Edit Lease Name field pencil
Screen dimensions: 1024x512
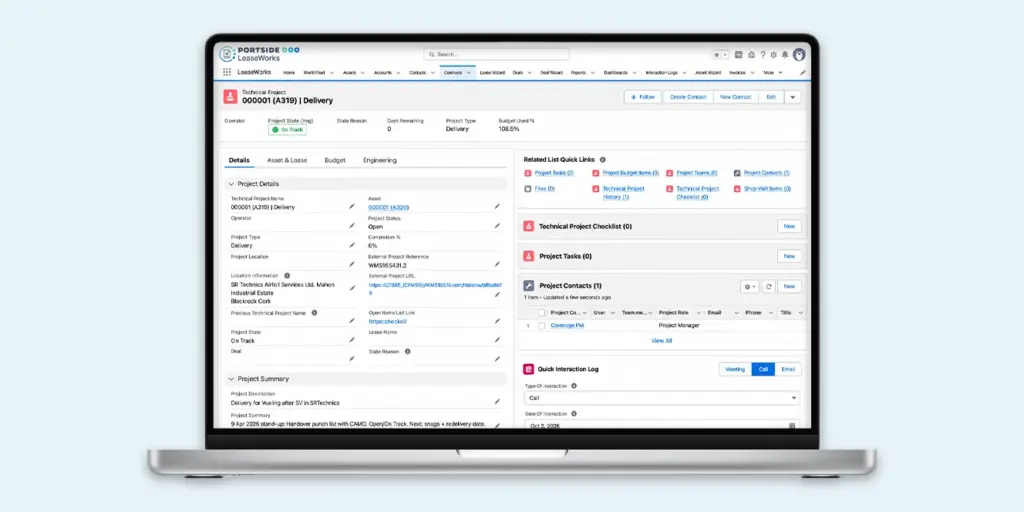point(497,340)
